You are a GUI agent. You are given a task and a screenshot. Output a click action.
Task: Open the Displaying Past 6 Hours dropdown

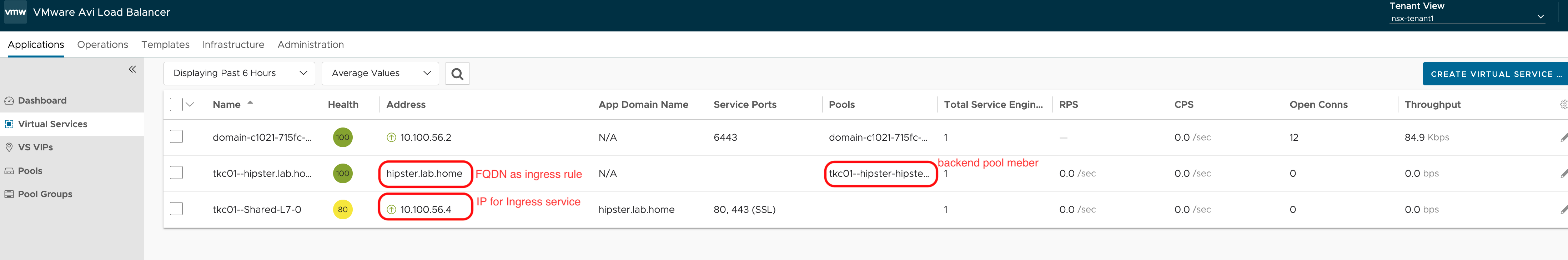click(x=239, y=74)
